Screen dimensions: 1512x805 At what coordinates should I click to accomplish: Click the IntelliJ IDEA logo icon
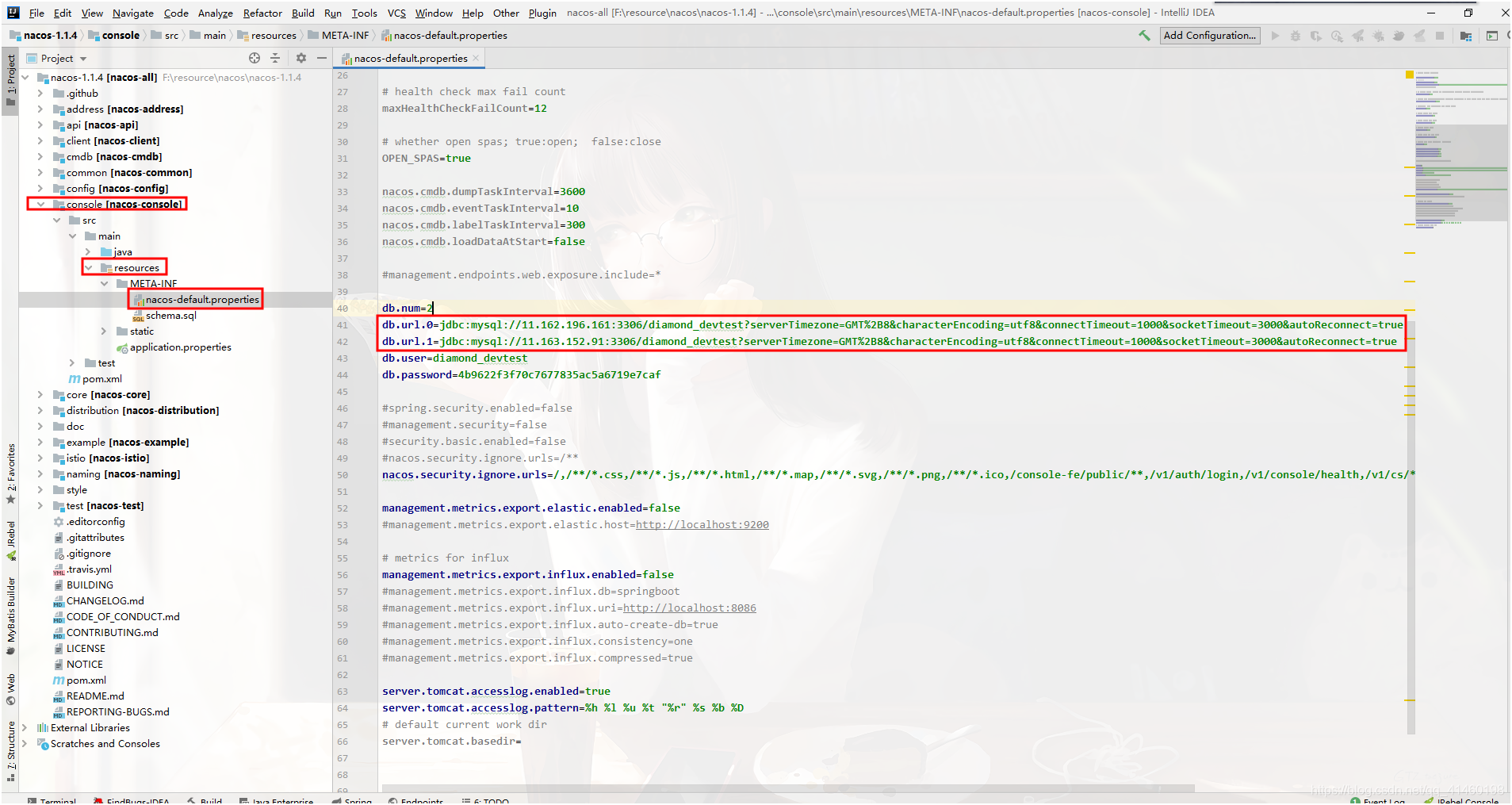tap(13, 13)
